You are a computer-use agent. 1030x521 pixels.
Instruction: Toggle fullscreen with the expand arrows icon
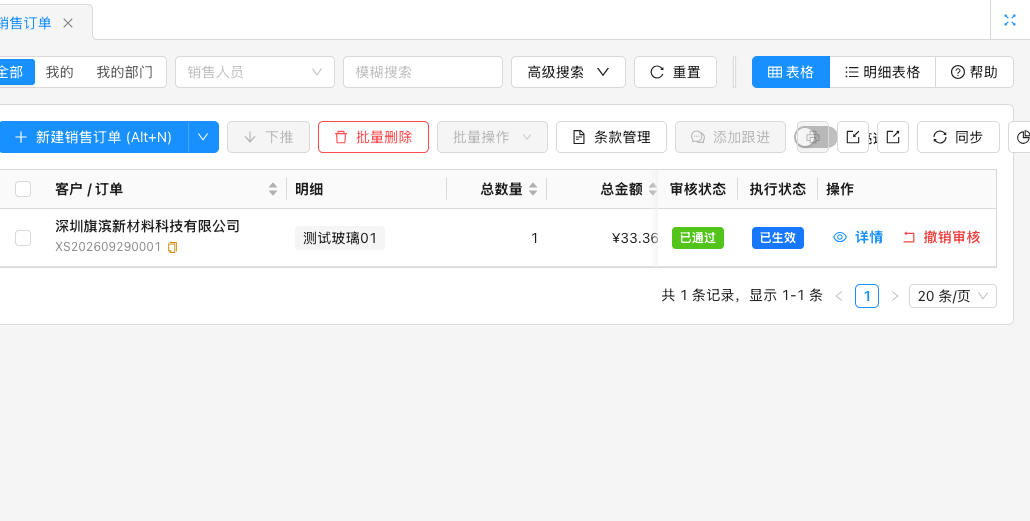(x=1010, y=20)
